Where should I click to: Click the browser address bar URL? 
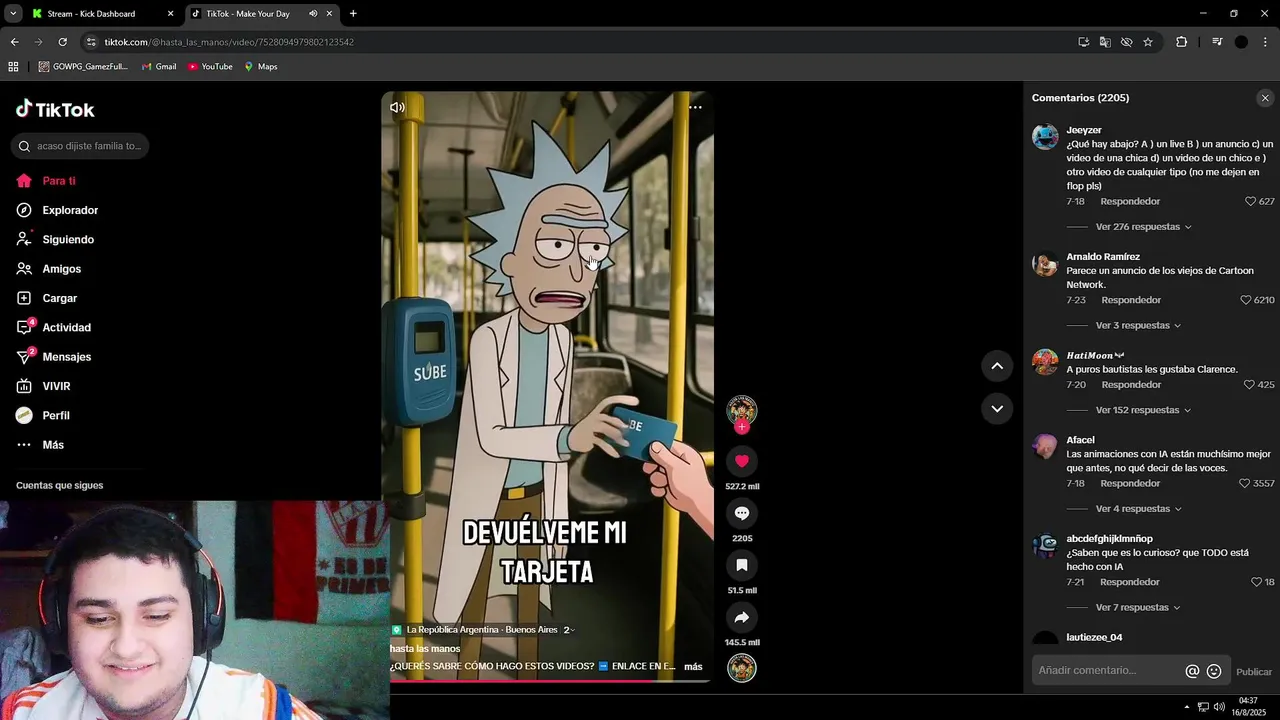(x=229, y=42)
